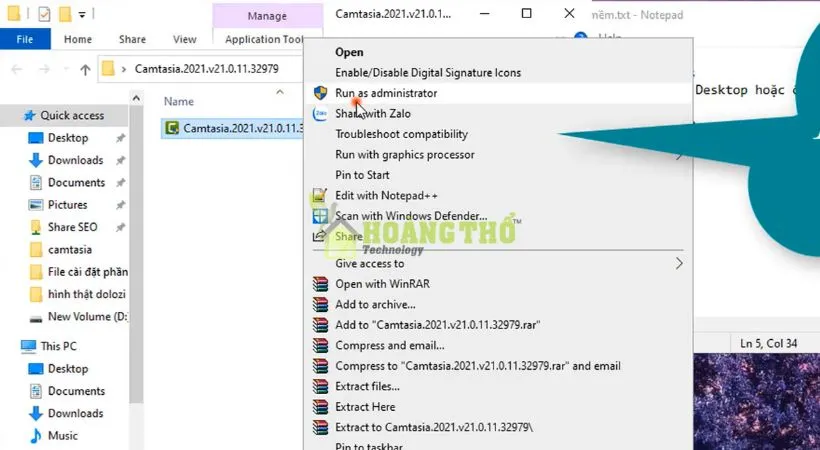Screen dimensions: 820x450
Task: Click Downloads arrow icon under Quick access
Action: (36, 160)
